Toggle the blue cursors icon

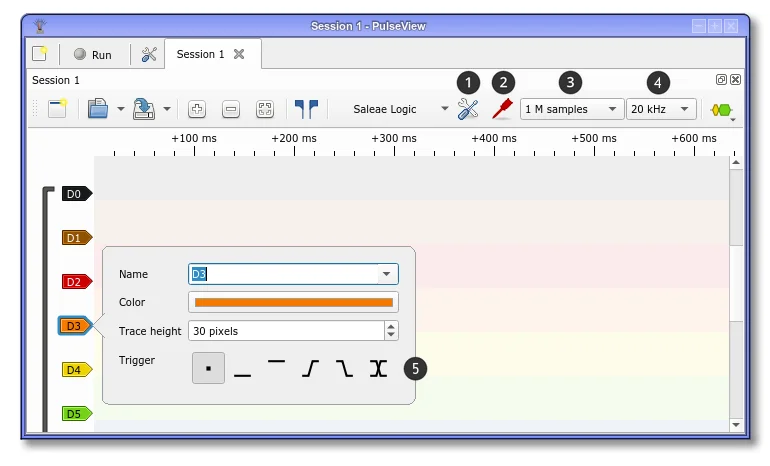point(306,109)
